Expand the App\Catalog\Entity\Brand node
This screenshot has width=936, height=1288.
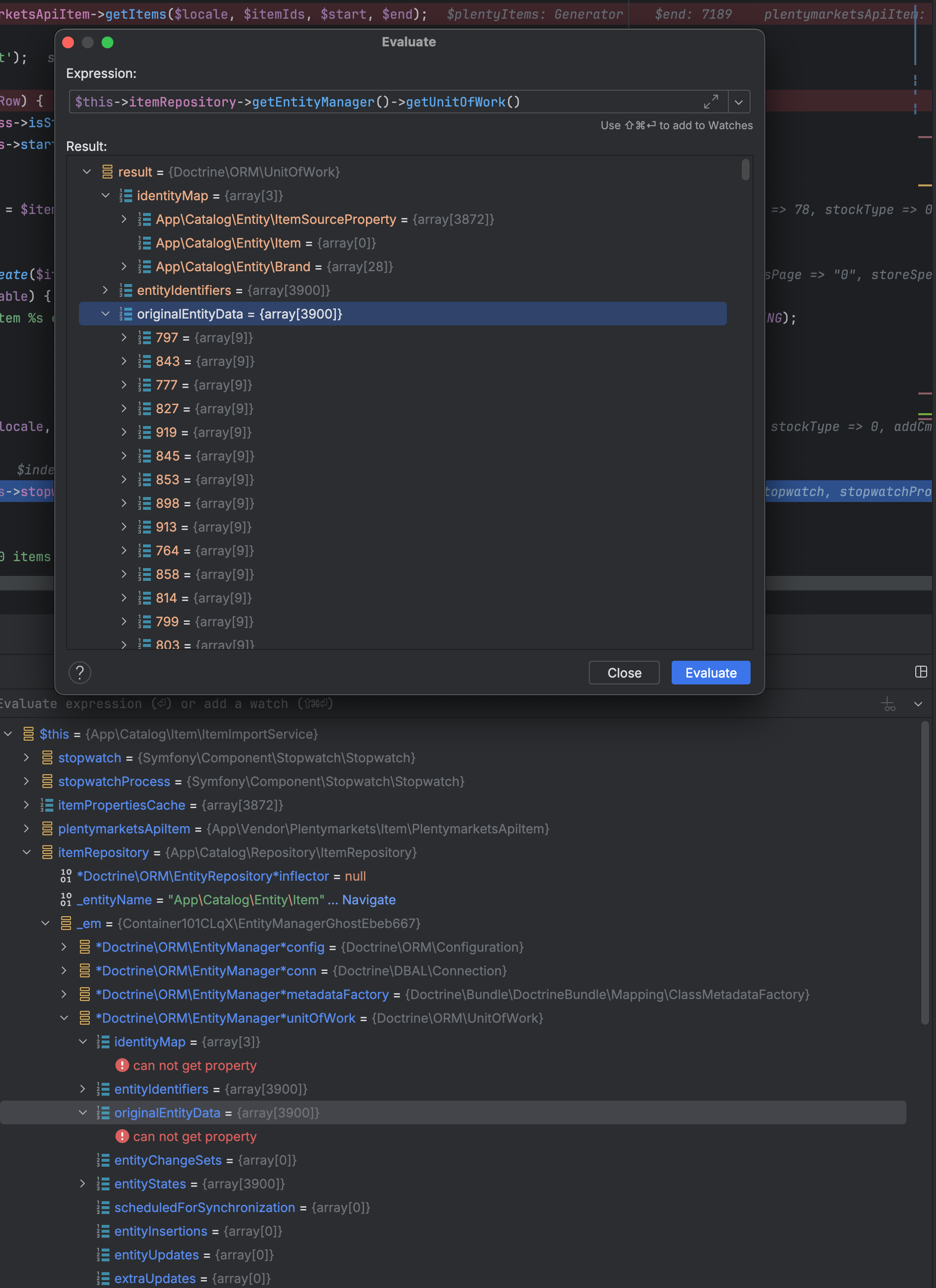(x=124, y=267)
